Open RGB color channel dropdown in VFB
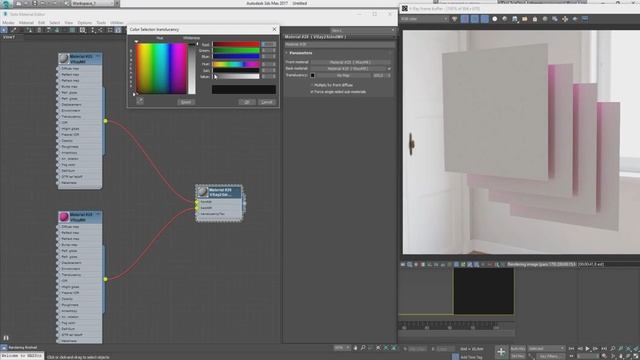Image resolution: width=640 pixels, height=360 pixels. [424, 19]
